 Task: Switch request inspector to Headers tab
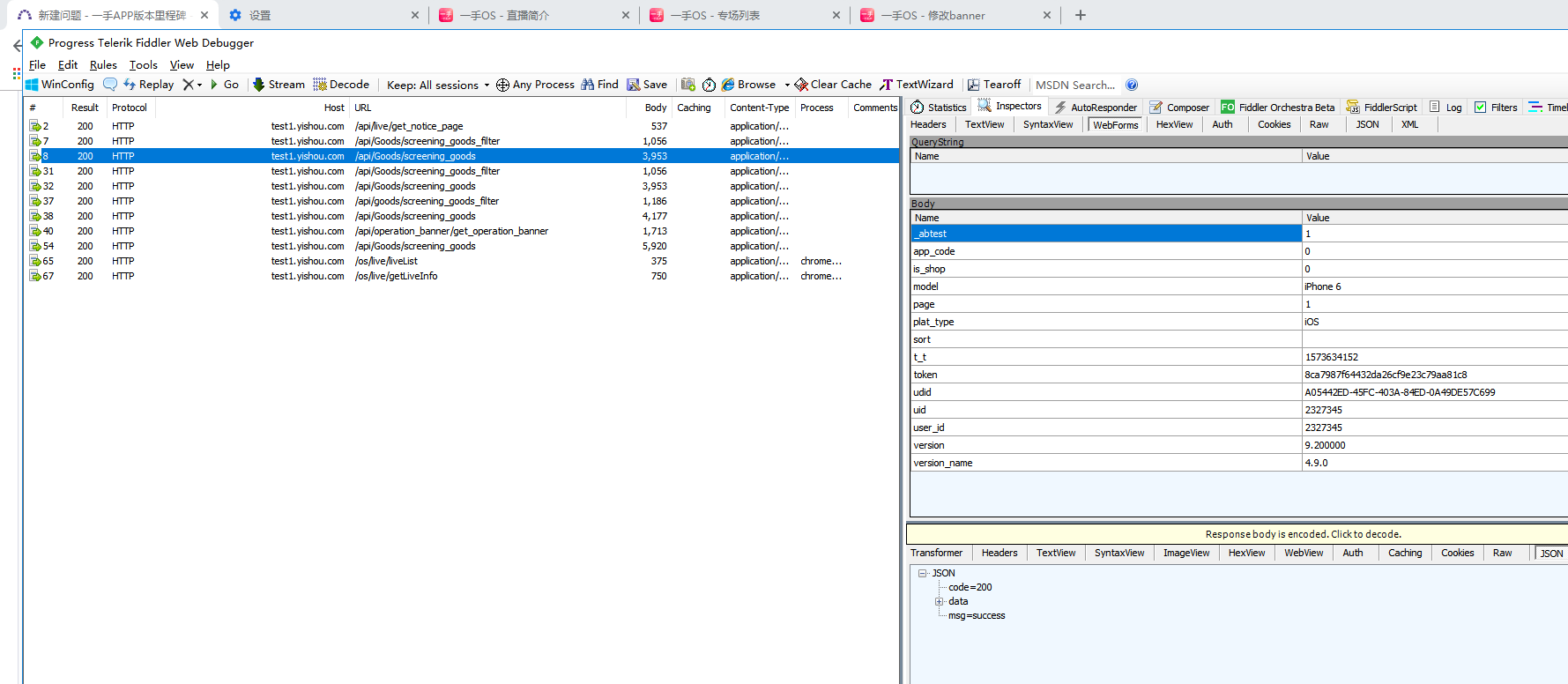928,124
